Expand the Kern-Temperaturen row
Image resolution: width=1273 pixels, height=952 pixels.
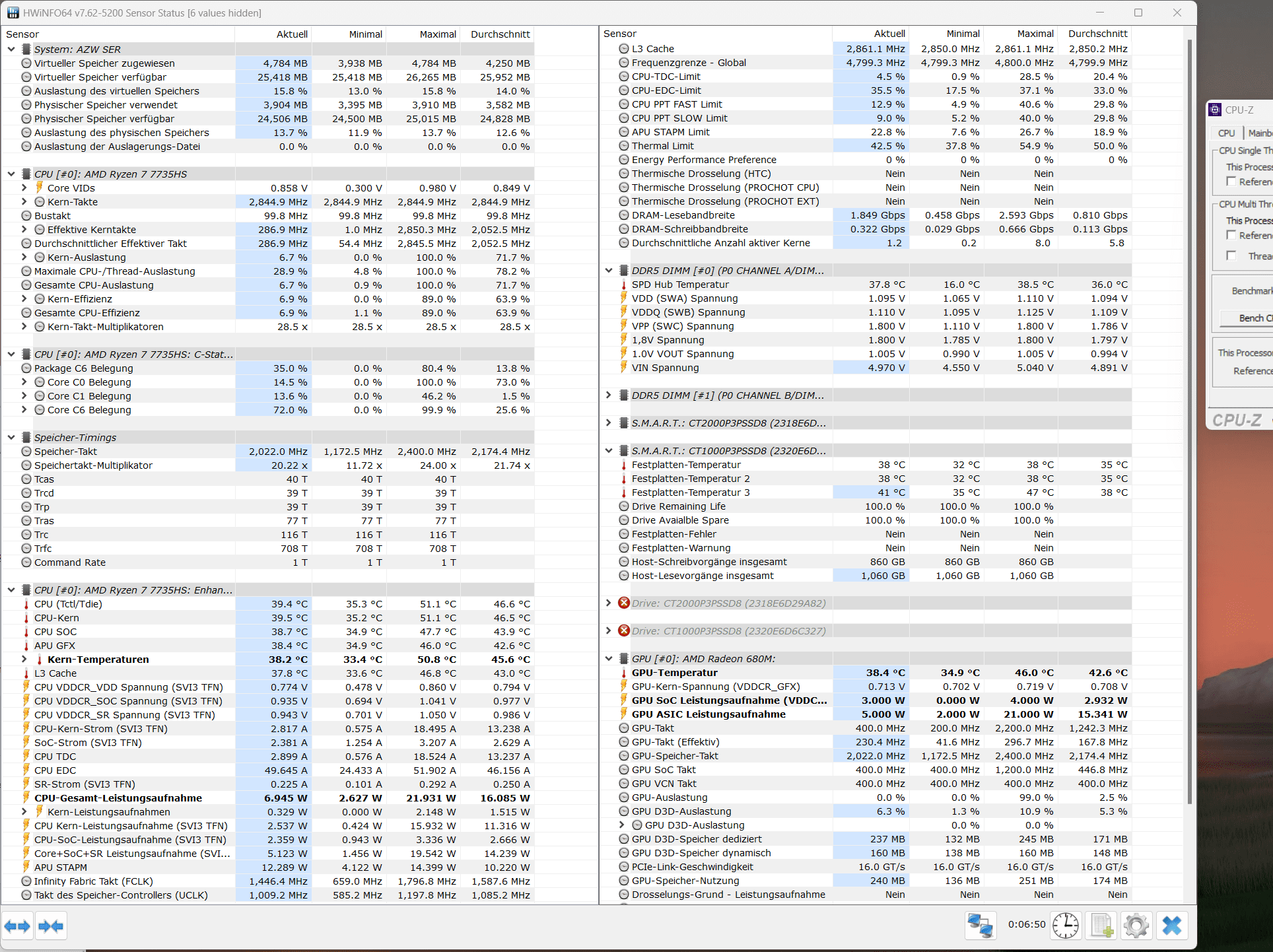point(24,660)
